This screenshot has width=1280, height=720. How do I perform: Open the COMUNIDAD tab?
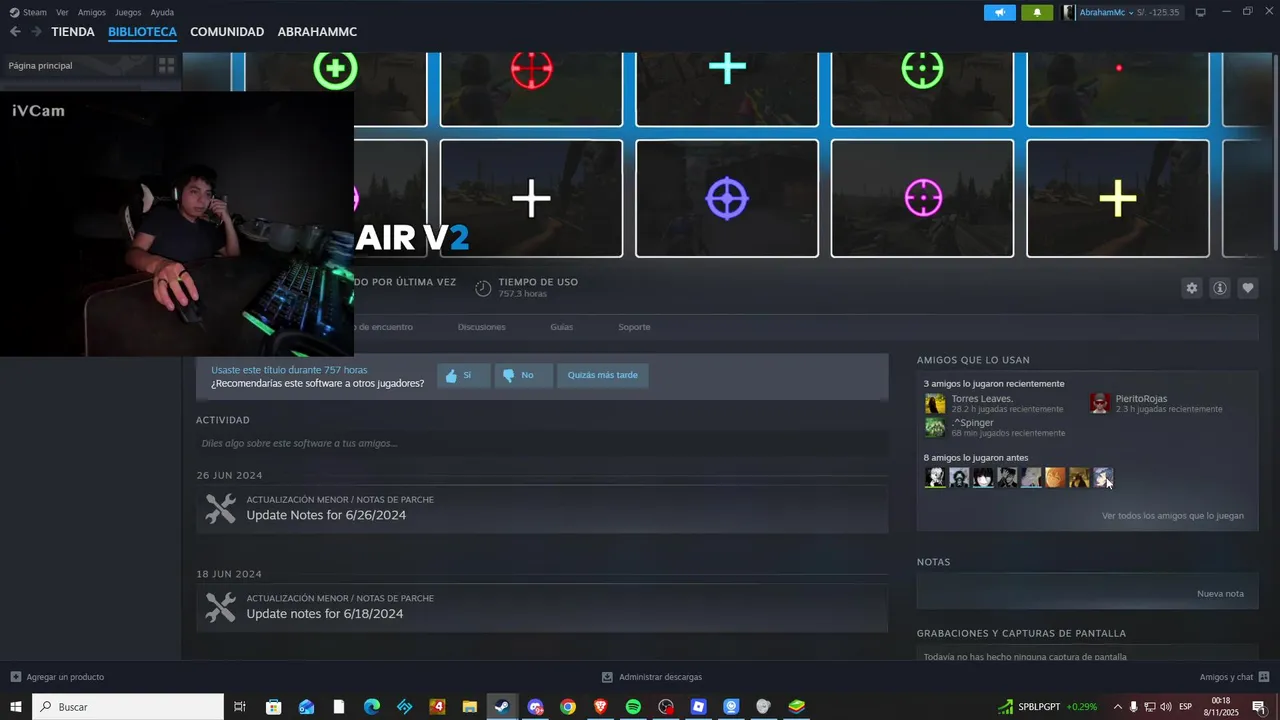(x=227, y=32)
